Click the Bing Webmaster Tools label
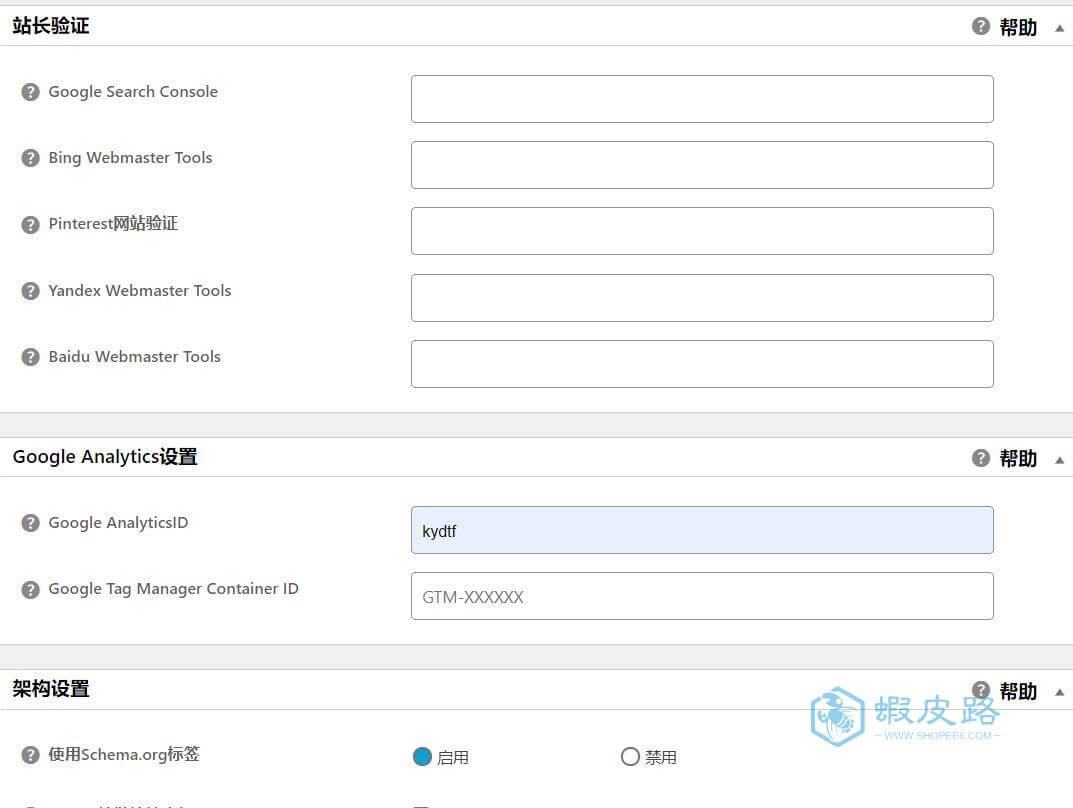Image resolution: width=1073 pixels, height=808 pixels. [x=130, y=158]
